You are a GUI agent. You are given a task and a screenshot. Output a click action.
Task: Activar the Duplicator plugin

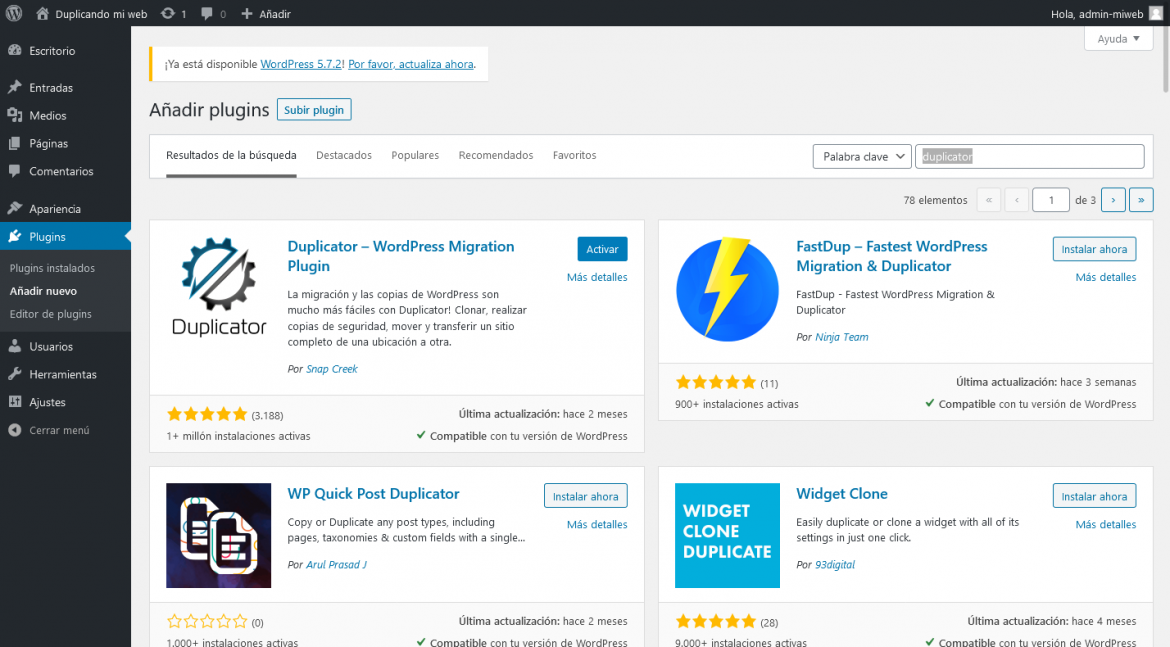tap(602, 248)
